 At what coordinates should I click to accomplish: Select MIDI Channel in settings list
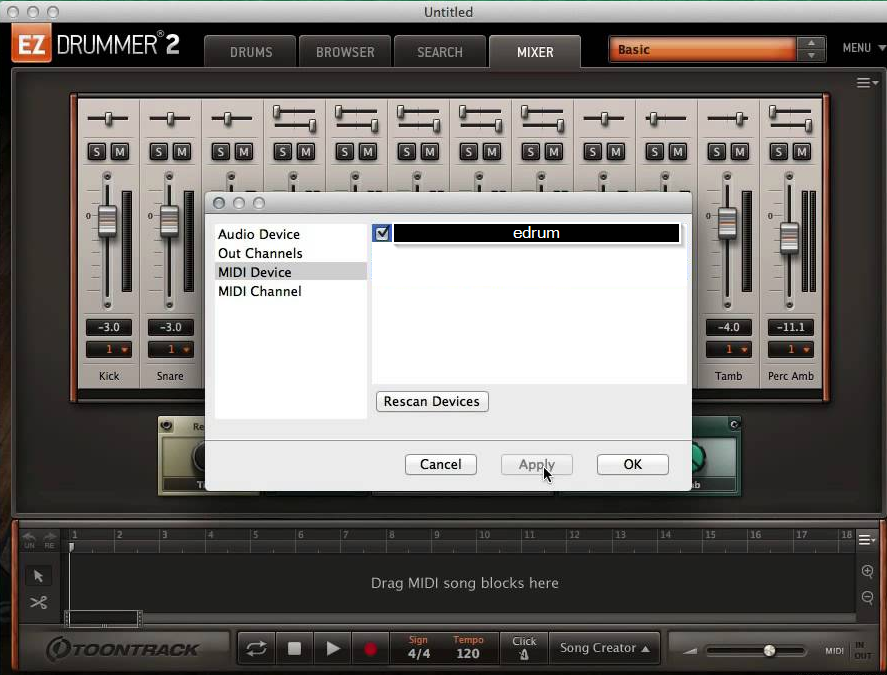click(291, 291)
